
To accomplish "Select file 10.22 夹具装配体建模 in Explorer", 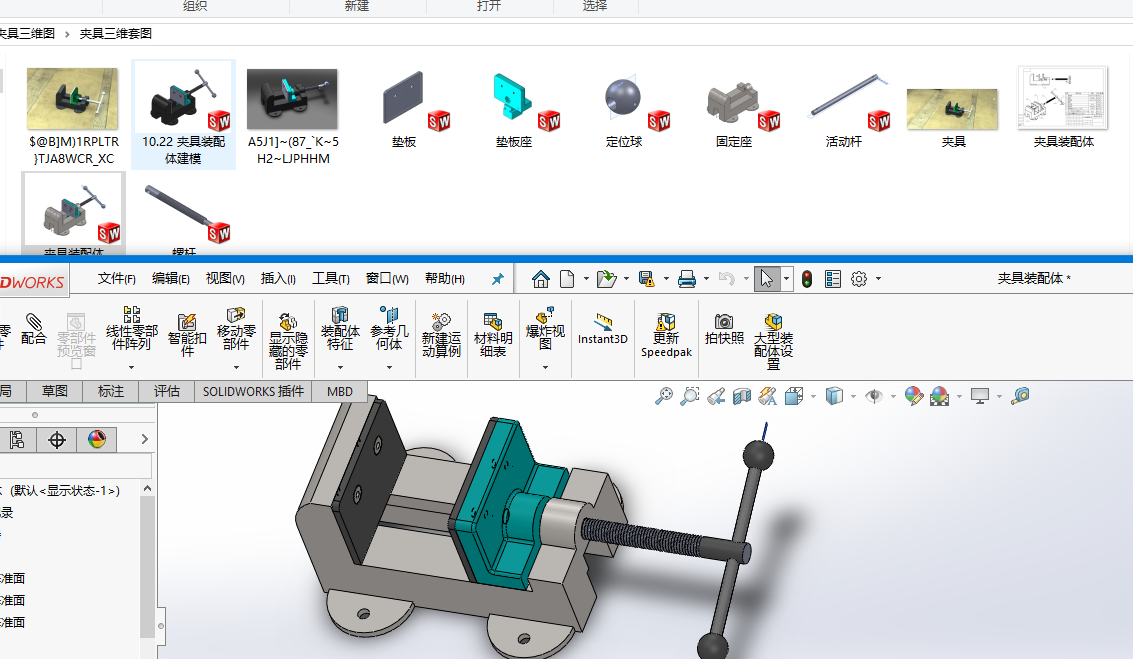I will click(x=184, y=114).
